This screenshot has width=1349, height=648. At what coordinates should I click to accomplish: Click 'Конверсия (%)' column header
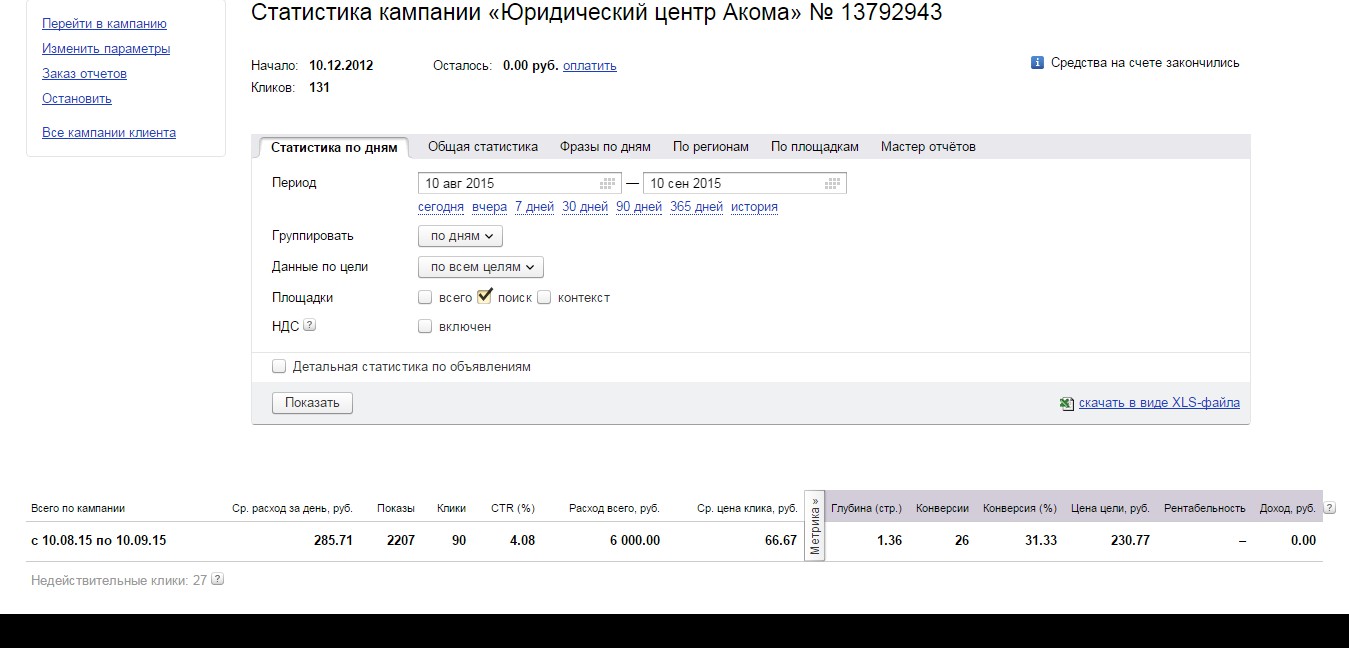pyautogui.click(x=1020, y=508)
